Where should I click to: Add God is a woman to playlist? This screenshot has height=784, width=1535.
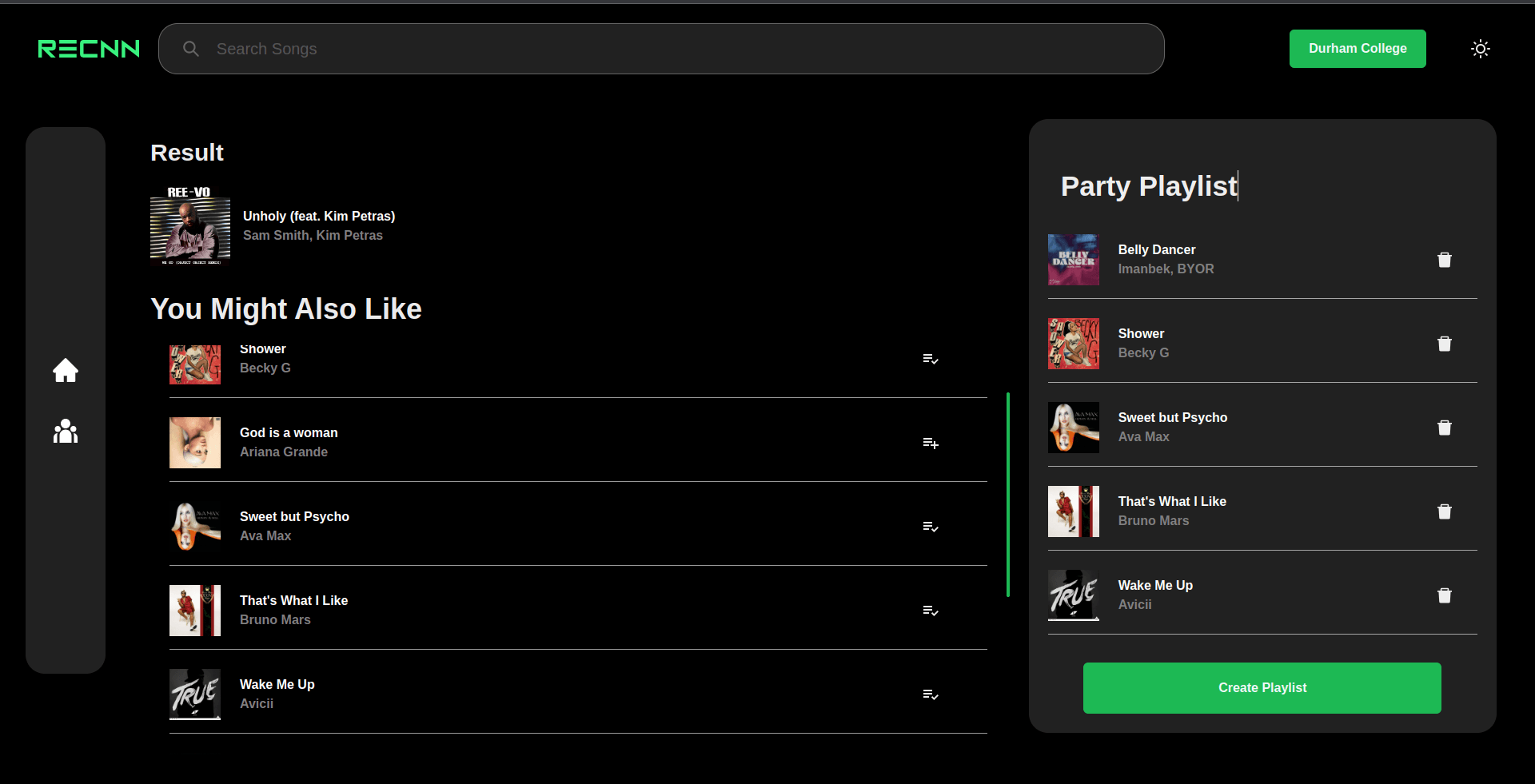[930, 443]
